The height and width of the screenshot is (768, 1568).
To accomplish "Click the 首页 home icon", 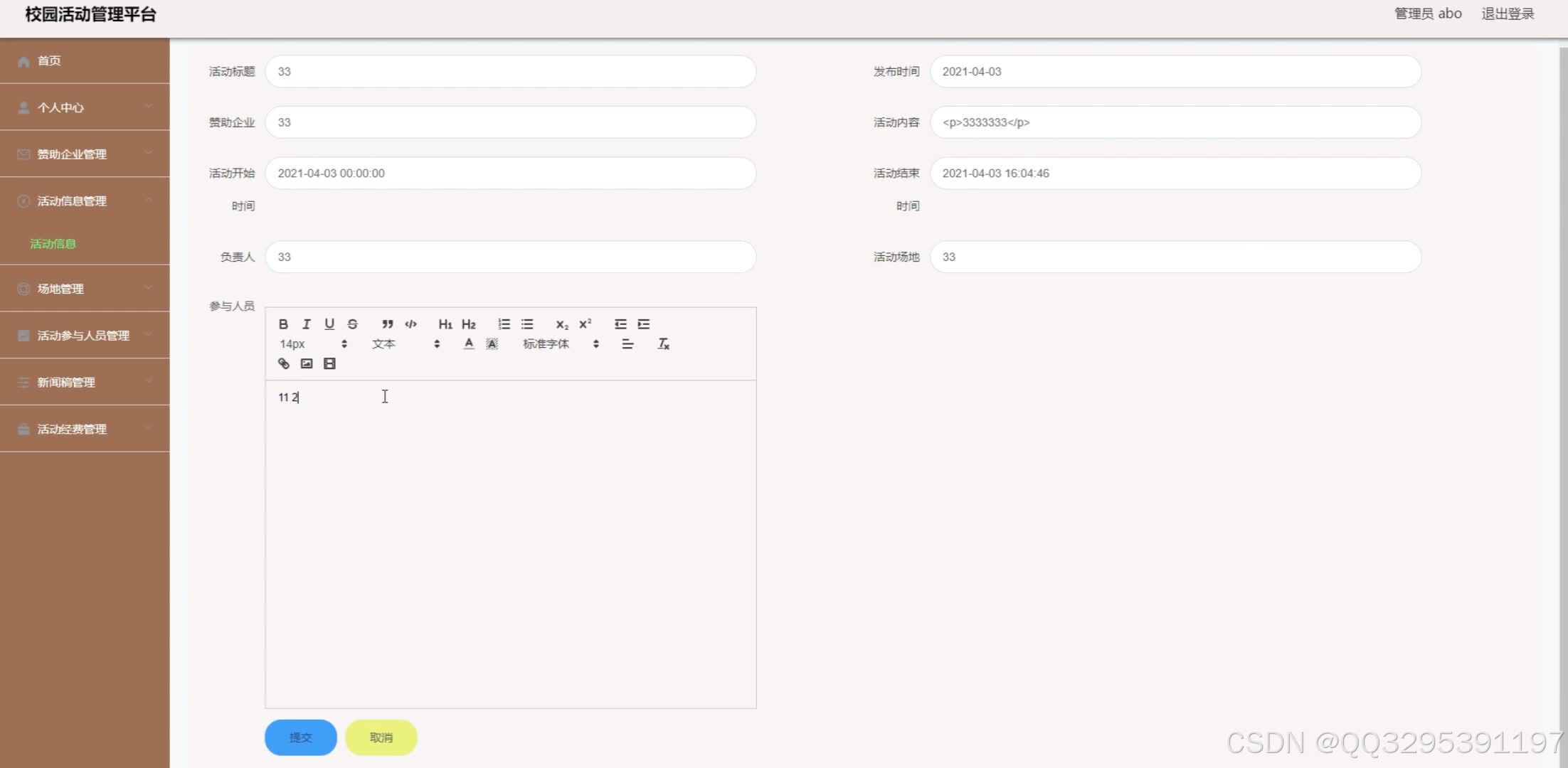I will tap(23, 61).
